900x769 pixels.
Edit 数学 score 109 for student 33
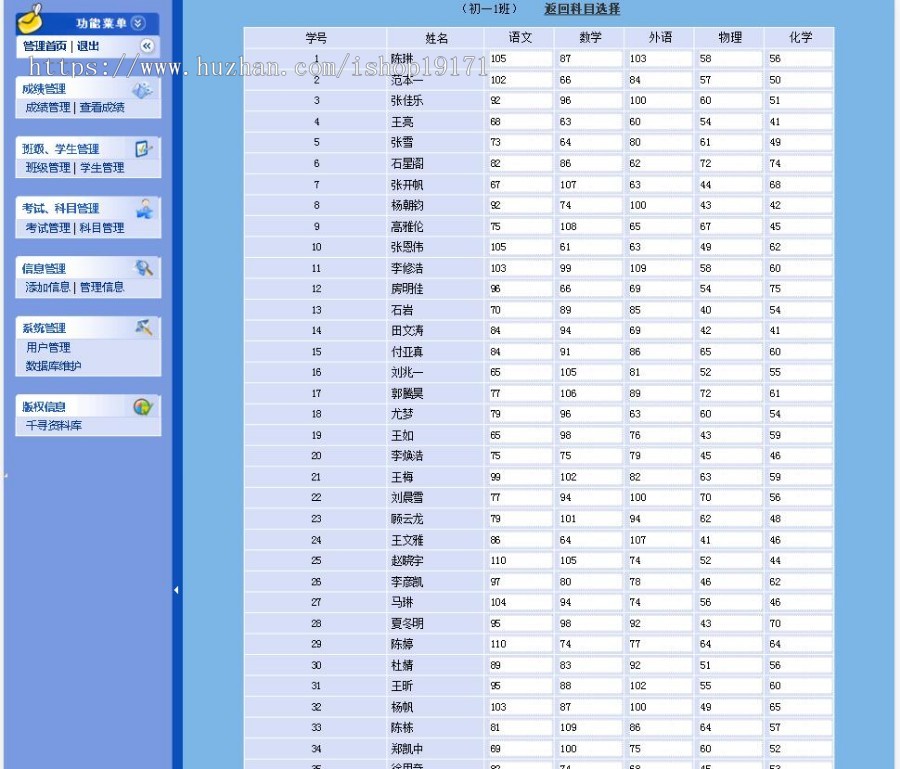pyautogui.click(x=590, y=728)
